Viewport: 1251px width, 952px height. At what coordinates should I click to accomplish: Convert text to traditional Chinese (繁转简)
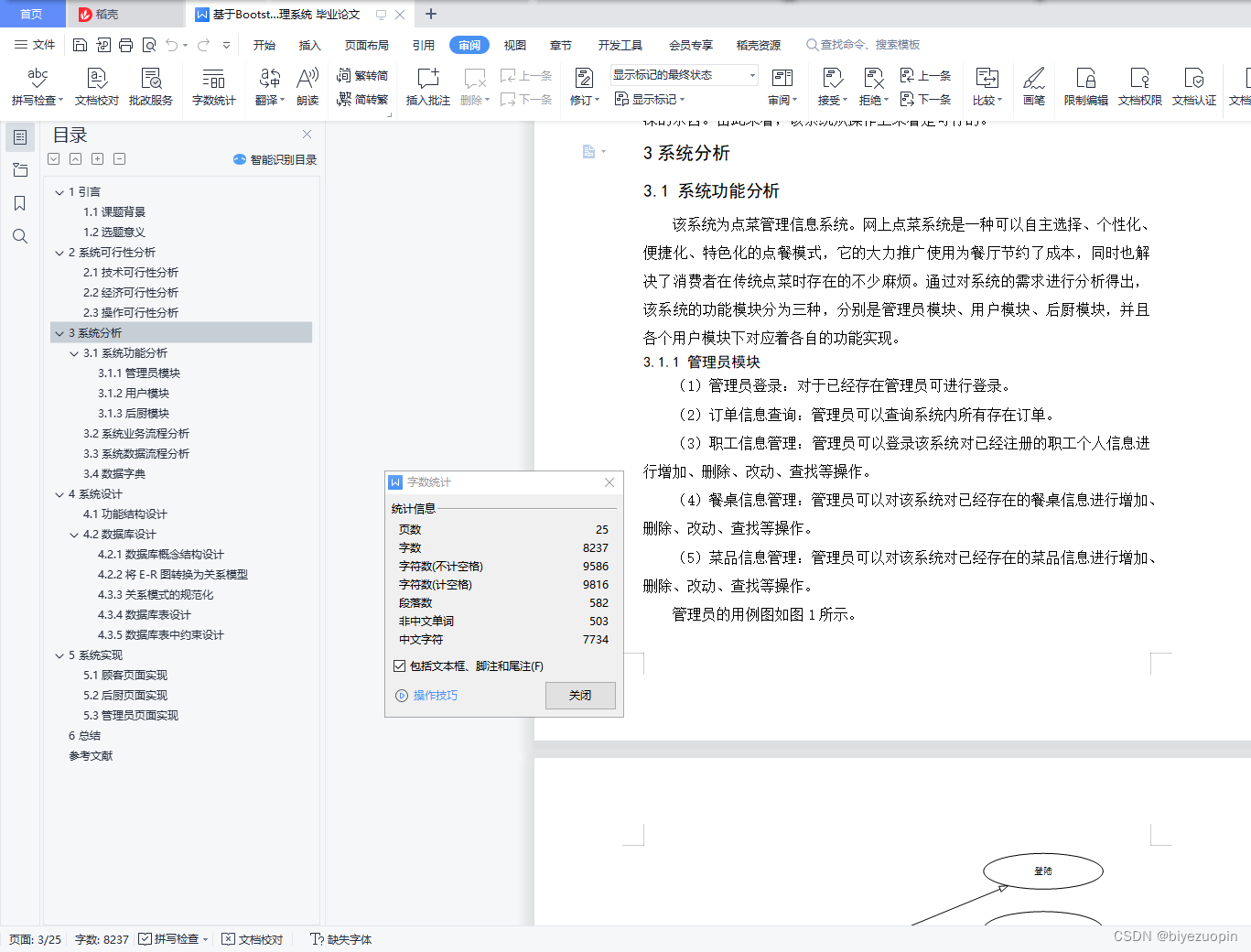[362, 76]
